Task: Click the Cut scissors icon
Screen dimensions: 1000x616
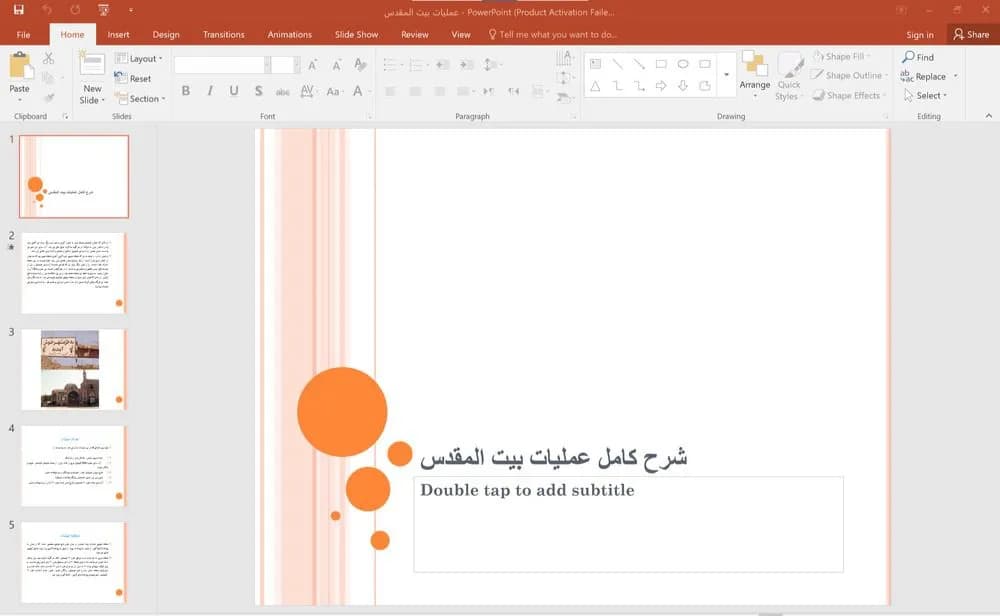Action: click(x=48, y=59)
